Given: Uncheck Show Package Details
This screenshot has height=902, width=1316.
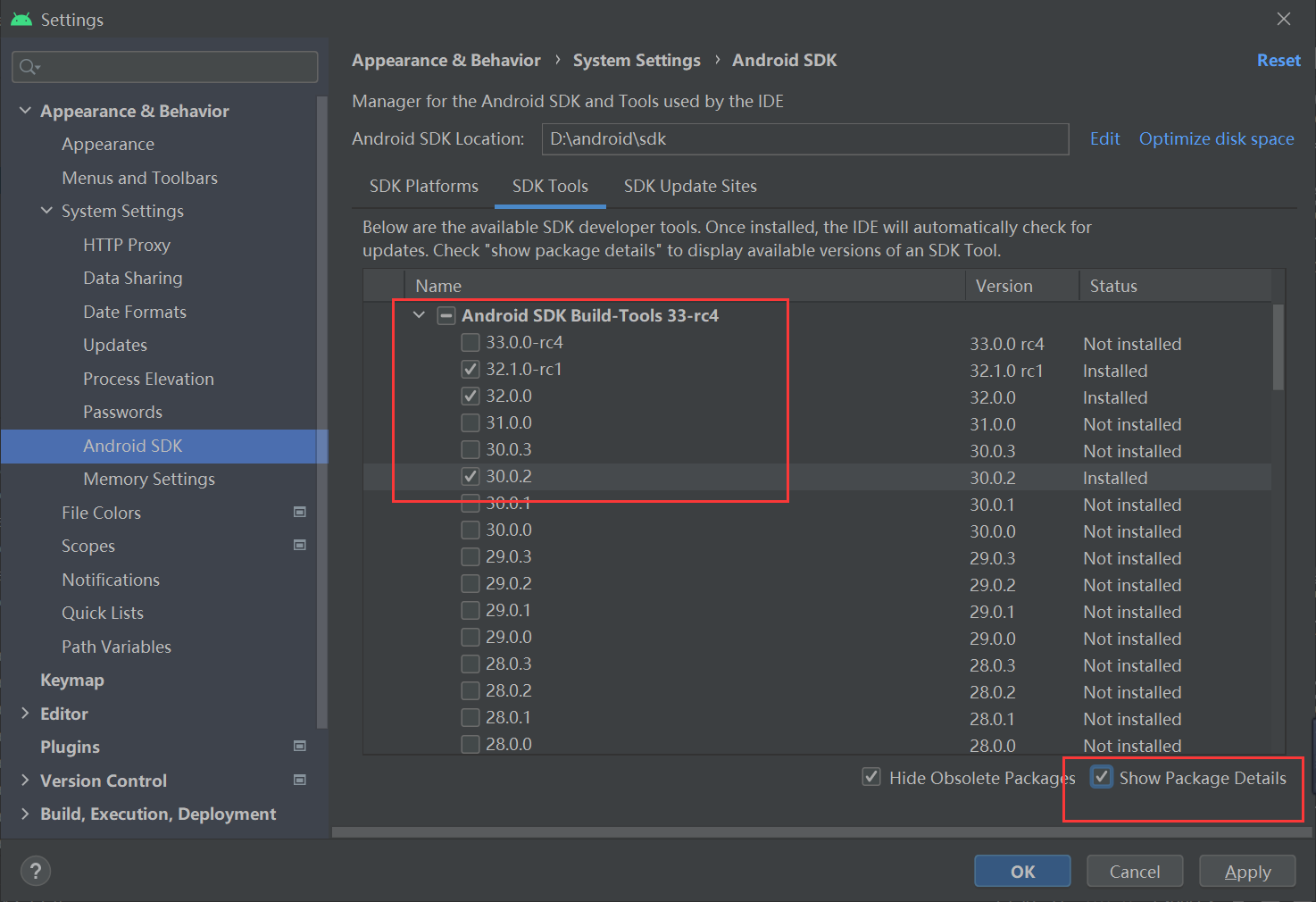Looking at the screenshot, I should tap(1101, 777).
